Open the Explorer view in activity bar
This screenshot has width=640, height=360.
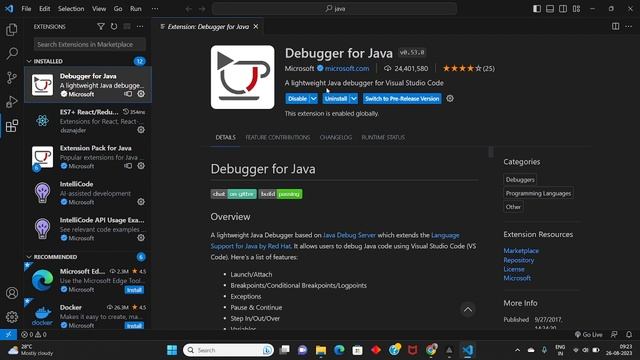click(x=12, y=29)
